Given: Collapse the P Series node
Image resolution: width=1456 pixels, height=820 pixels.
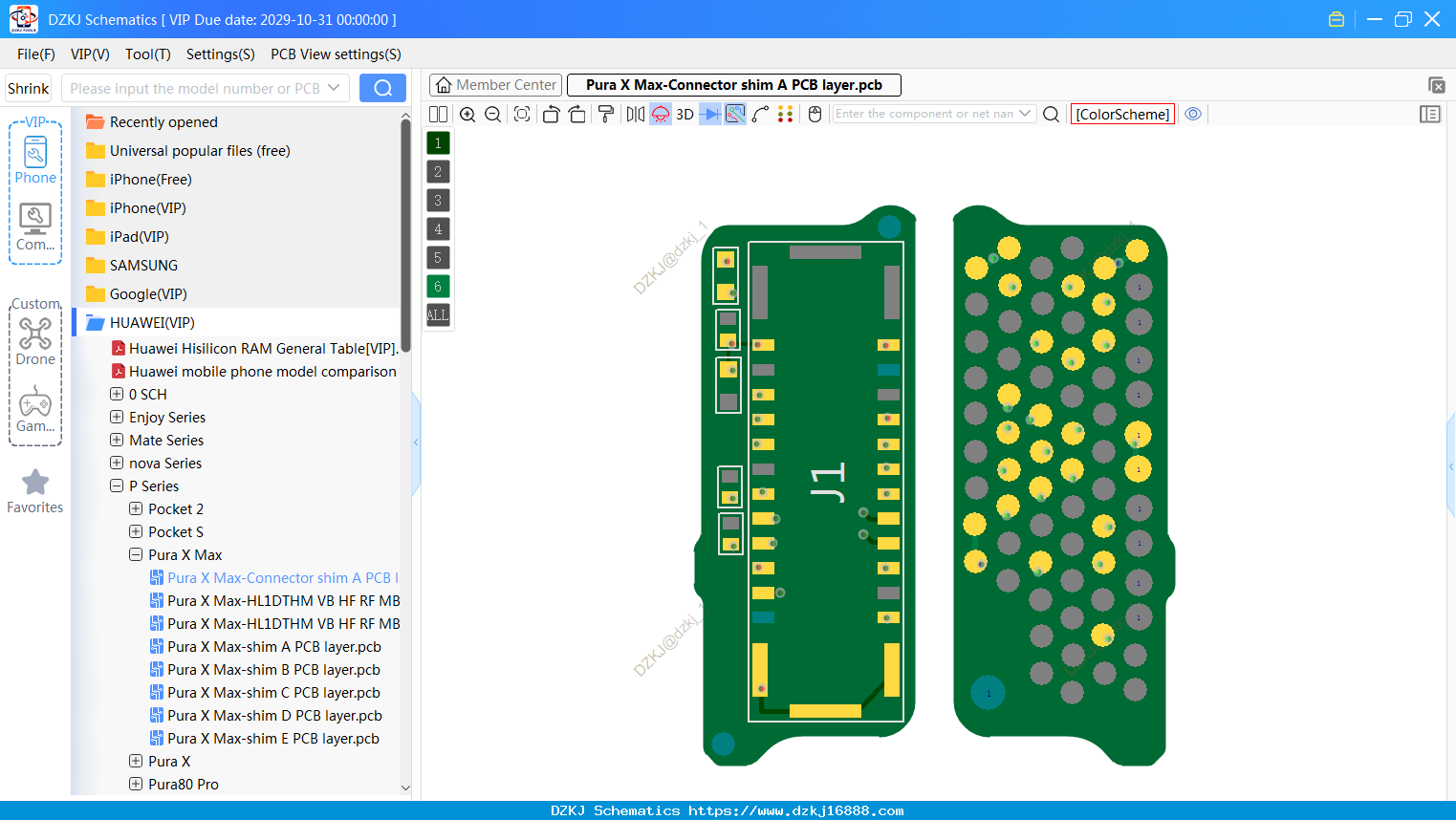Looking at the screenshot, I should click(117, 486).
